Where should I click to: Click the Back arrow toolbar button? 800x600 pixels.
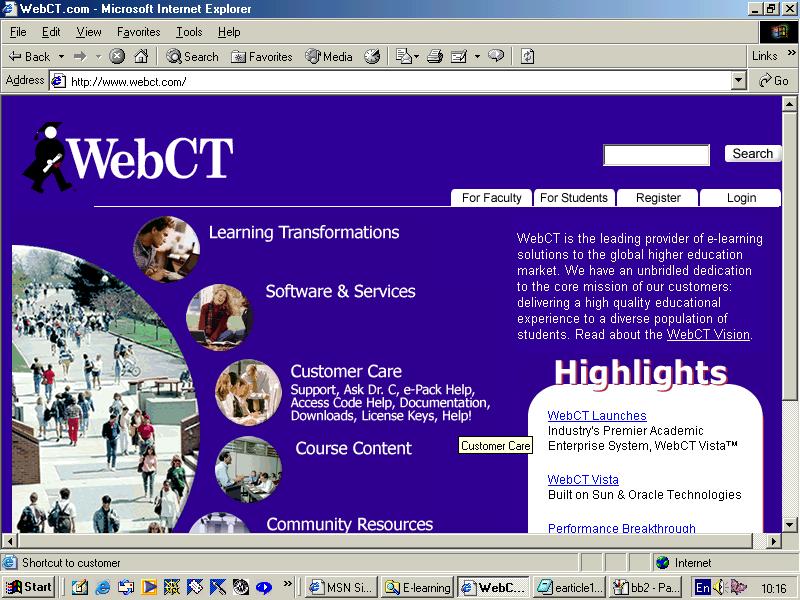(x=30, y=57)
